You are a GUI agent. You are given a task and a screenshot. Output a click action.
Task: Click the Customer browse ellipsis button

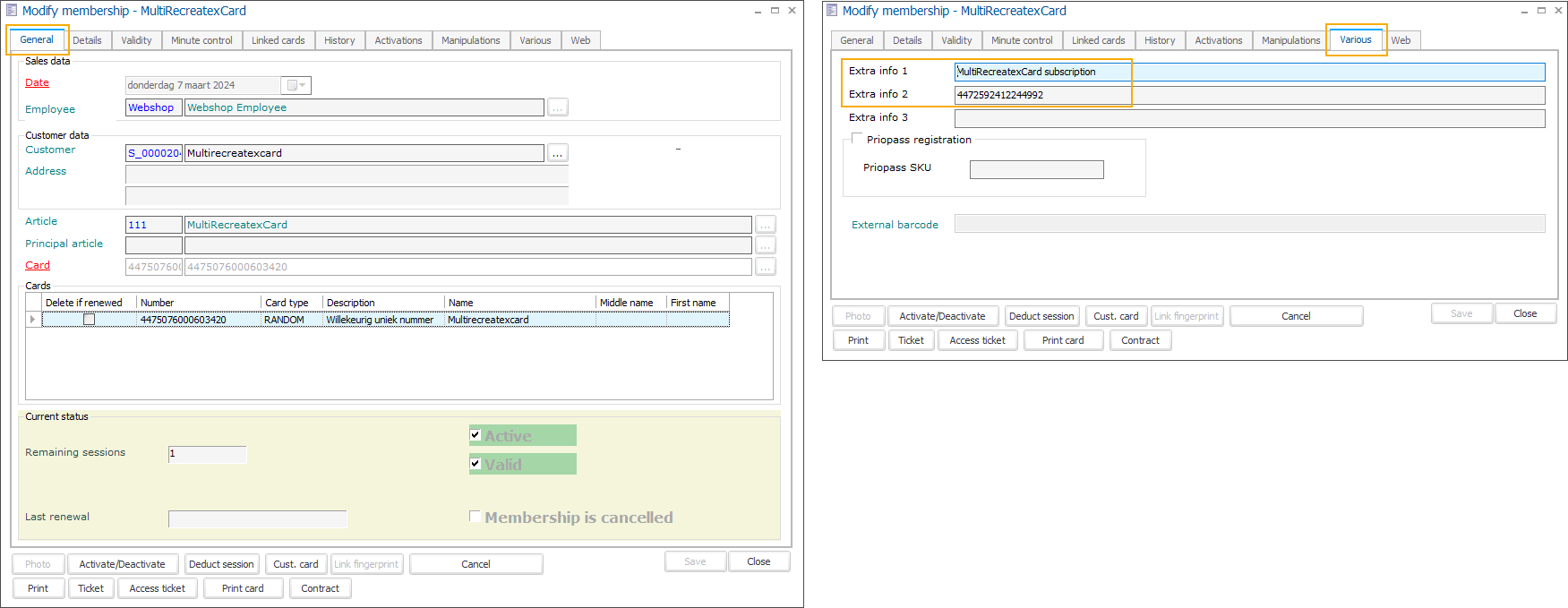click(557, 153)
